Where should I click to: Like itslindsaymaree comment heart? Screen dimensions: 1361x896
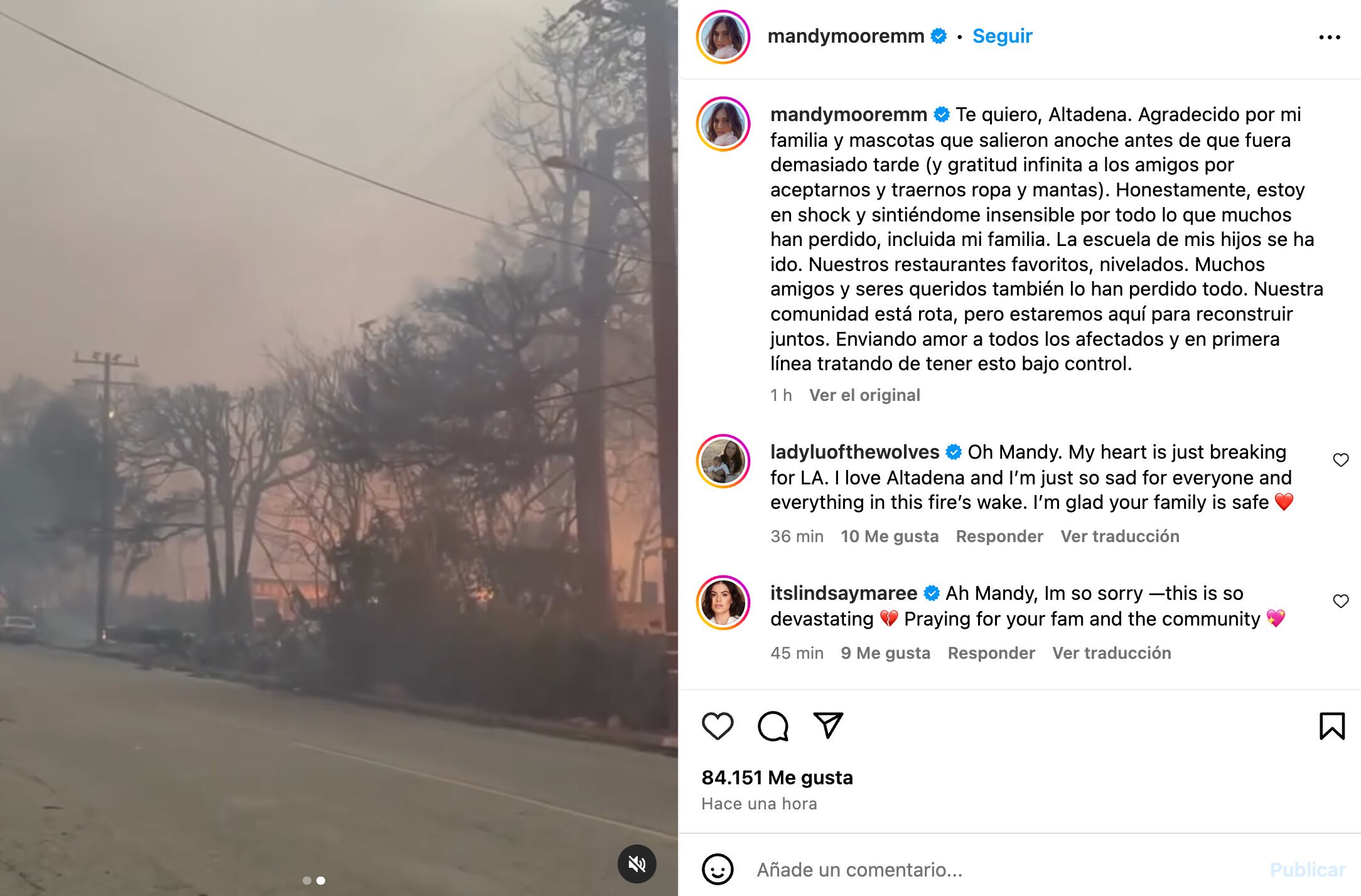click(x=1341, y=601)
